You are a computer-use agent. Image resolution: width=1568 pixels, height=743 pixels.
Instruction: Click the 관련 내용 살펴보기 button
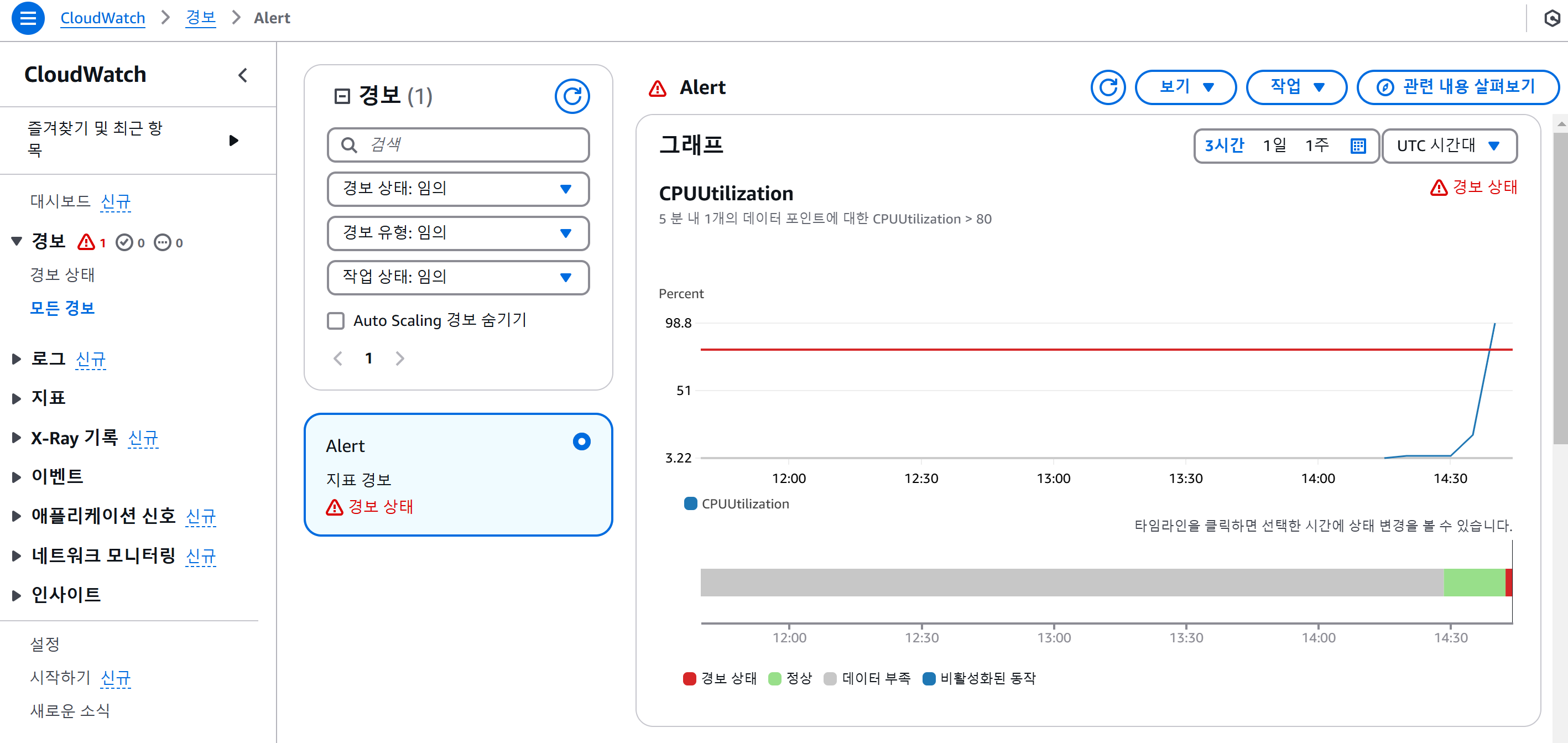(1457, 88)
